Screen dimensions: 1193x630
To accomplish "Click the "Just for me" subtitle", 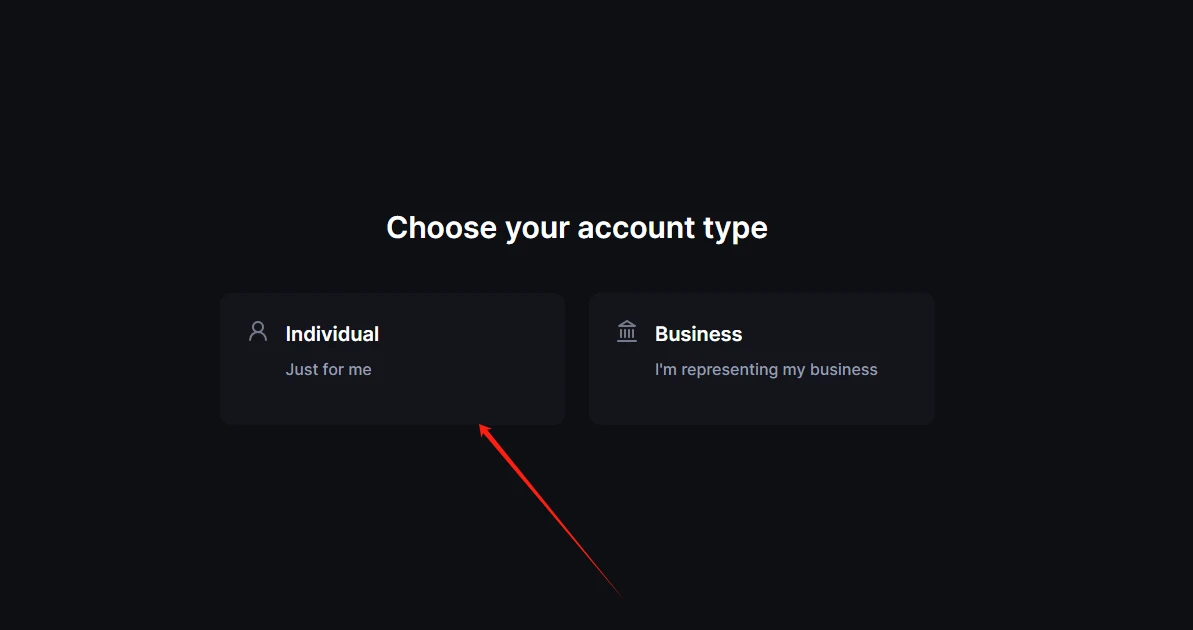I will (x=328, y=369).
